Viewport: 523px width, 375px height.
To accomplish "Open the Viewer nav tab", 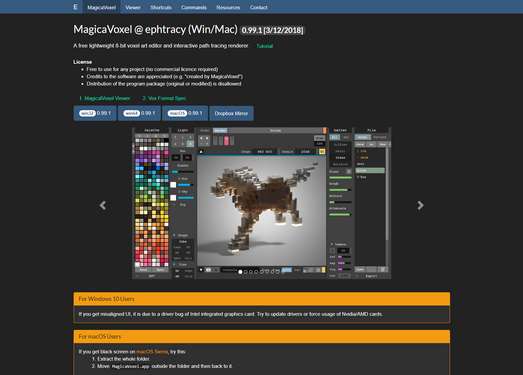I will pyautogui.click(x=133, y=7).
